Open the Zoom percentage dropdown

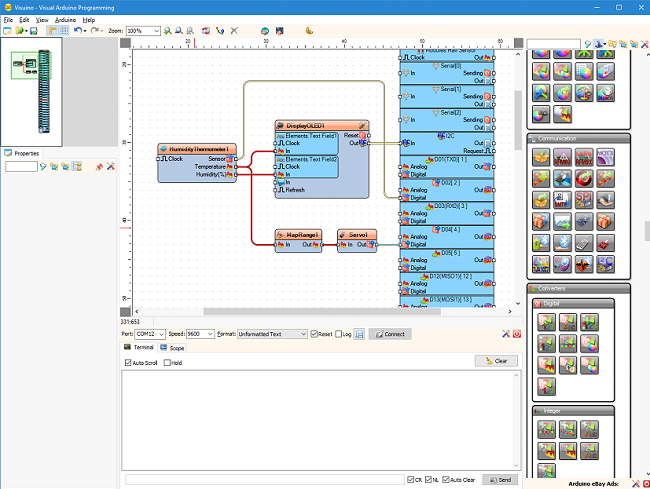pos(156,31)
